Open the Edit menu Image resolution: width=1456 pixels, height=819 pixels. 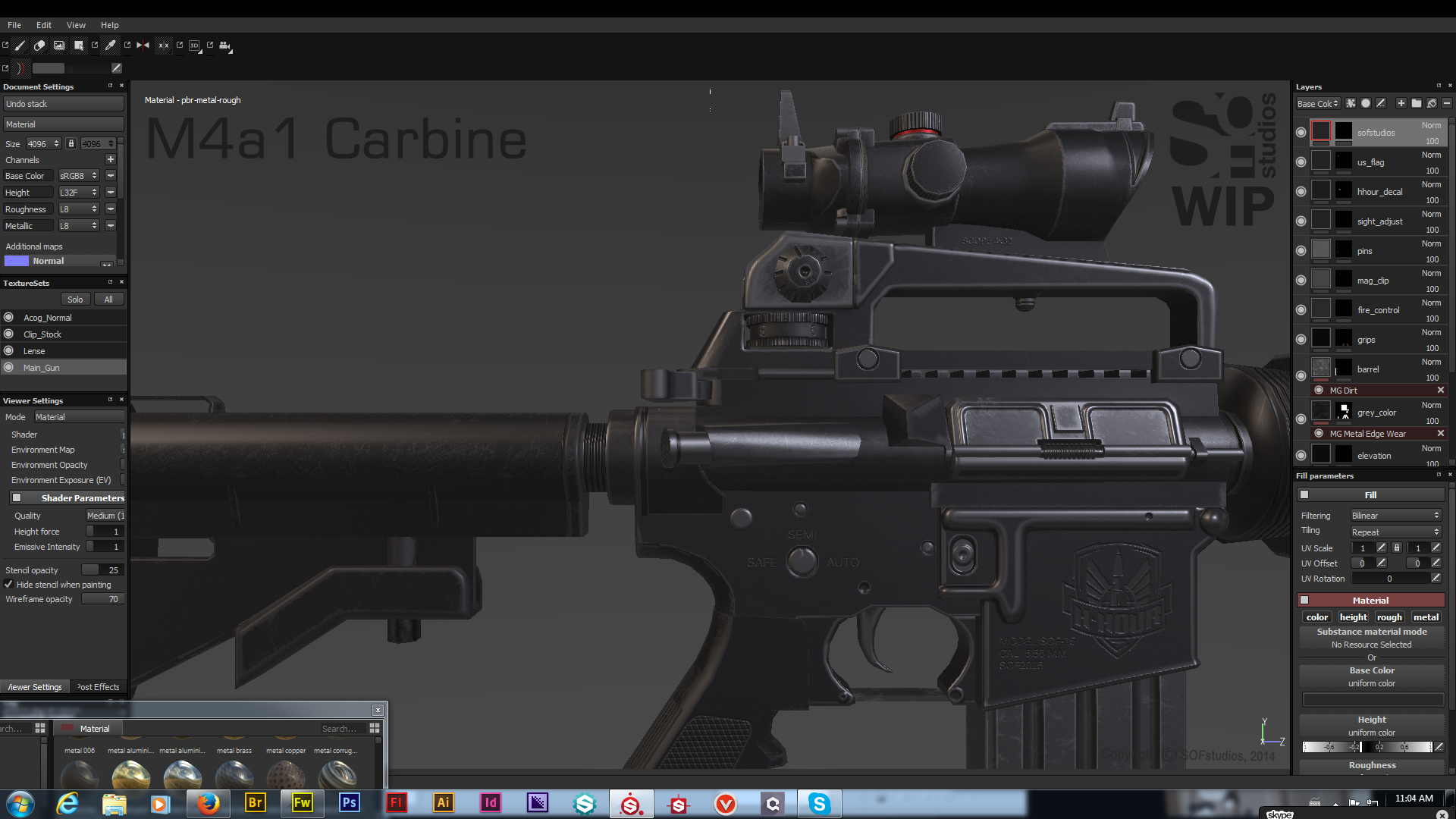[x=44, y=25]
